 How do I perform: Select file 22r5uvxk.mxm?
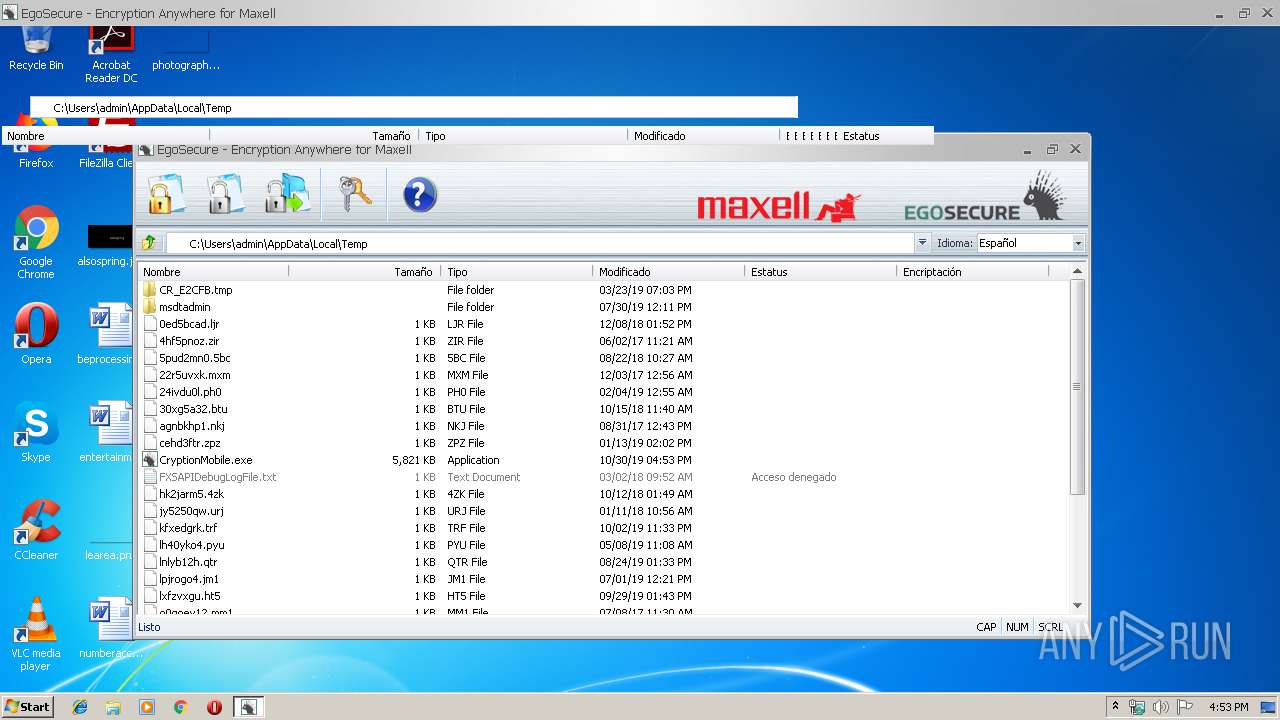pos(195,375)
